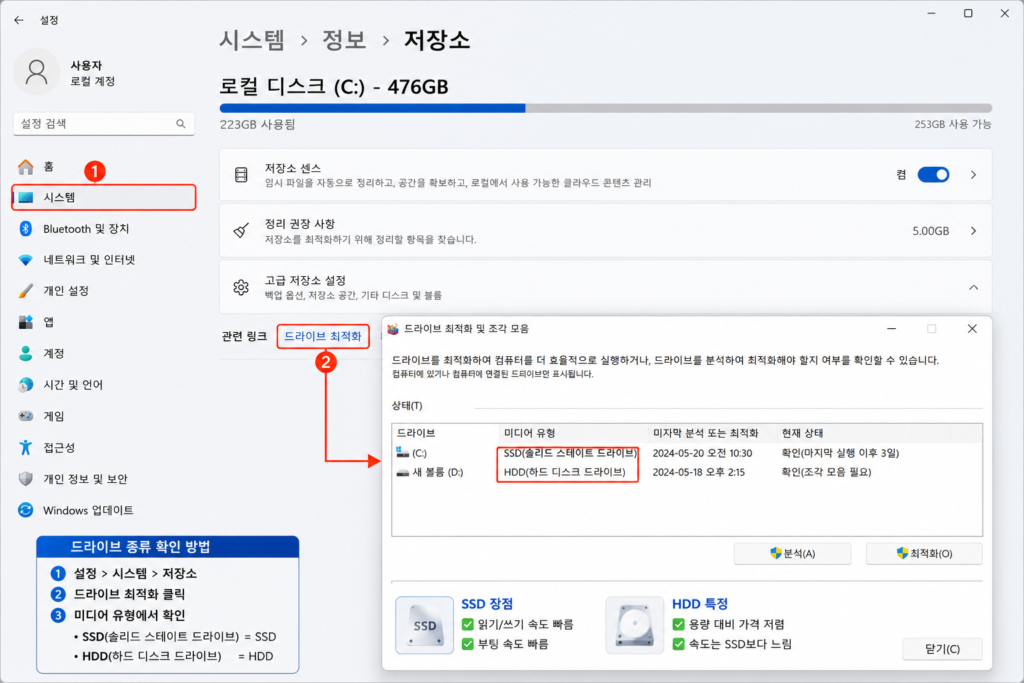The image size is (1024, 683).
Task: Click the HDD drive picture
Action: click(x=635, y=625)
